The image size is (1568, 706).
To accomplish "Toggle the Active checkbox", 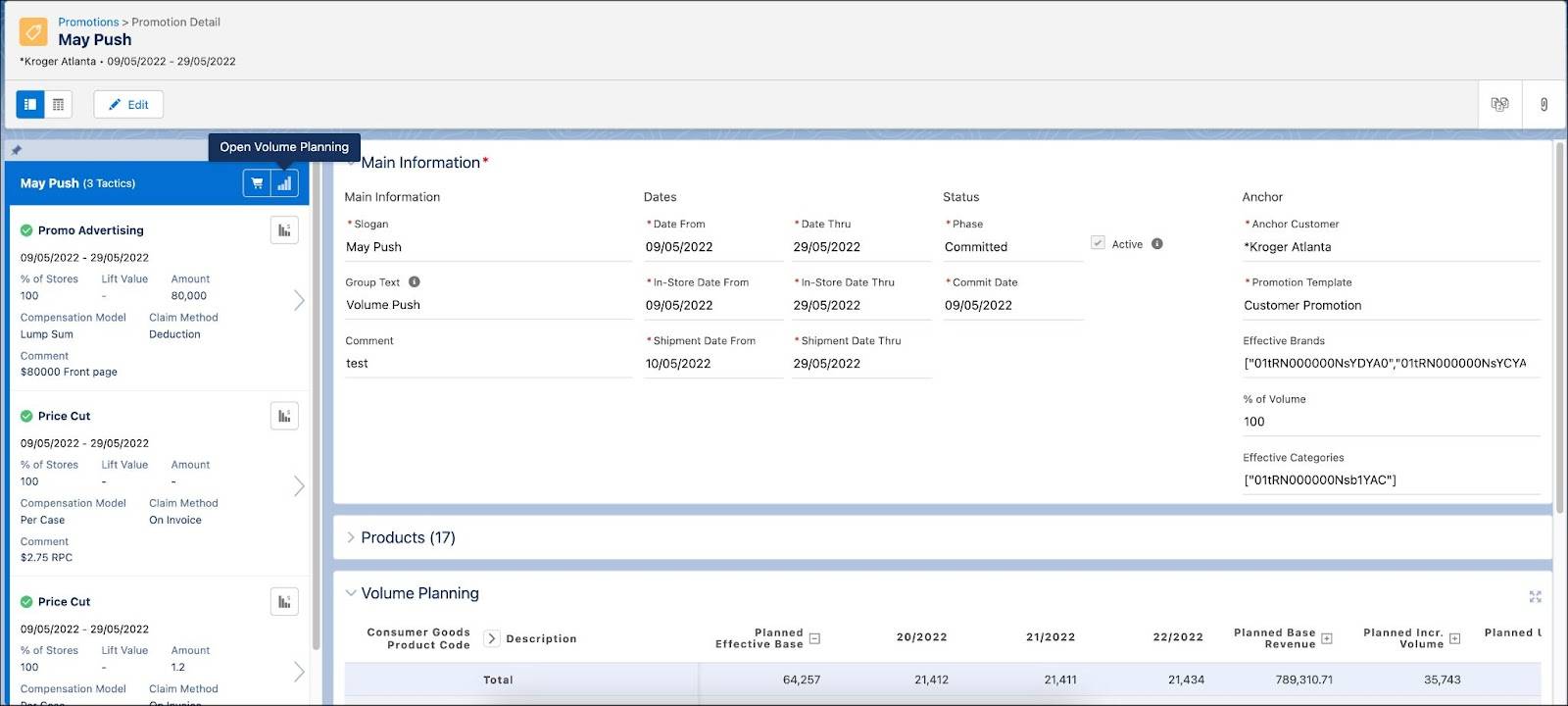I will [x=1098, y=243].
